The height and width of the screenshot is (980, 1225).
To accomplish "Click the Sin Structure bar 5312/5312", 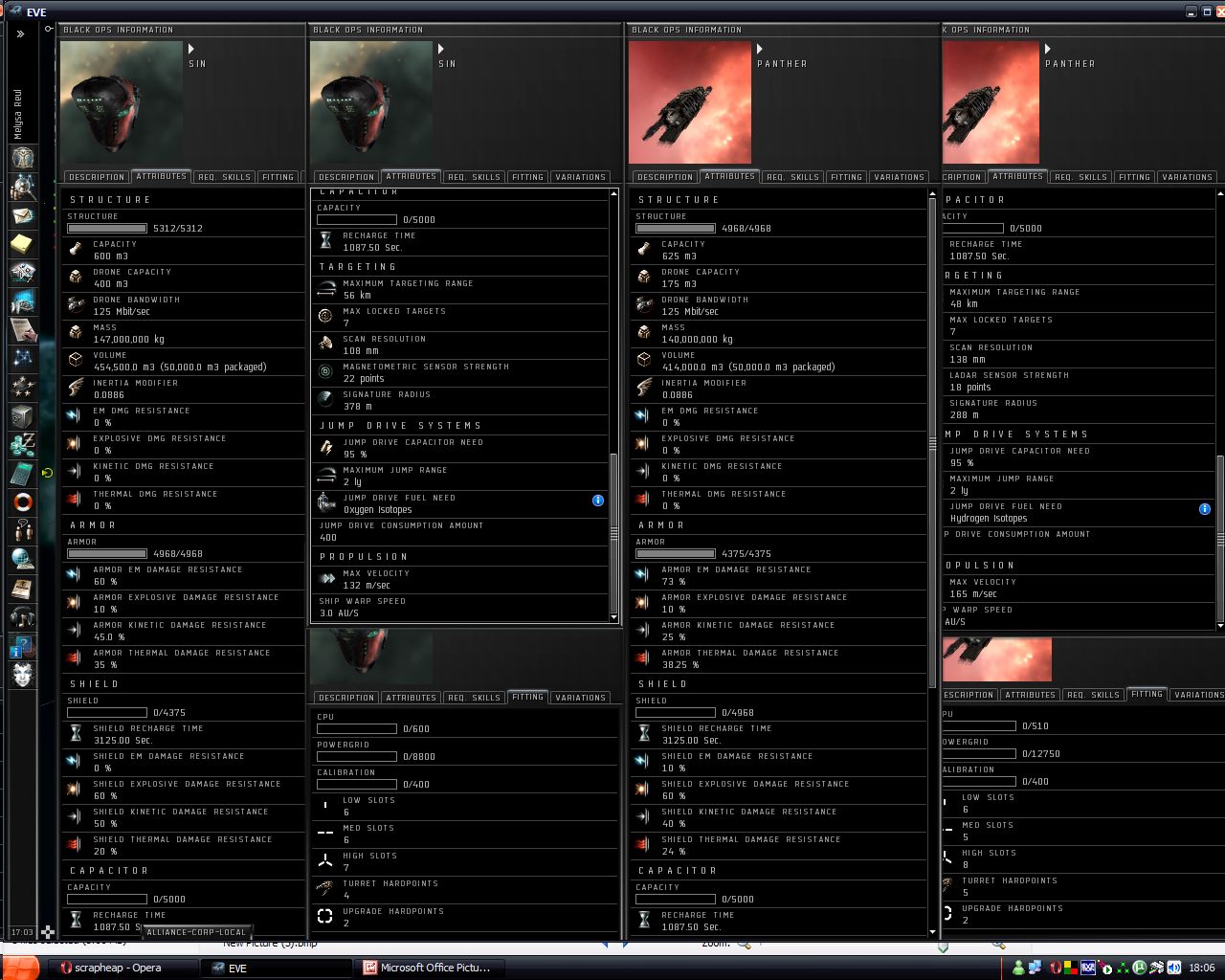I will pos(106,229).
